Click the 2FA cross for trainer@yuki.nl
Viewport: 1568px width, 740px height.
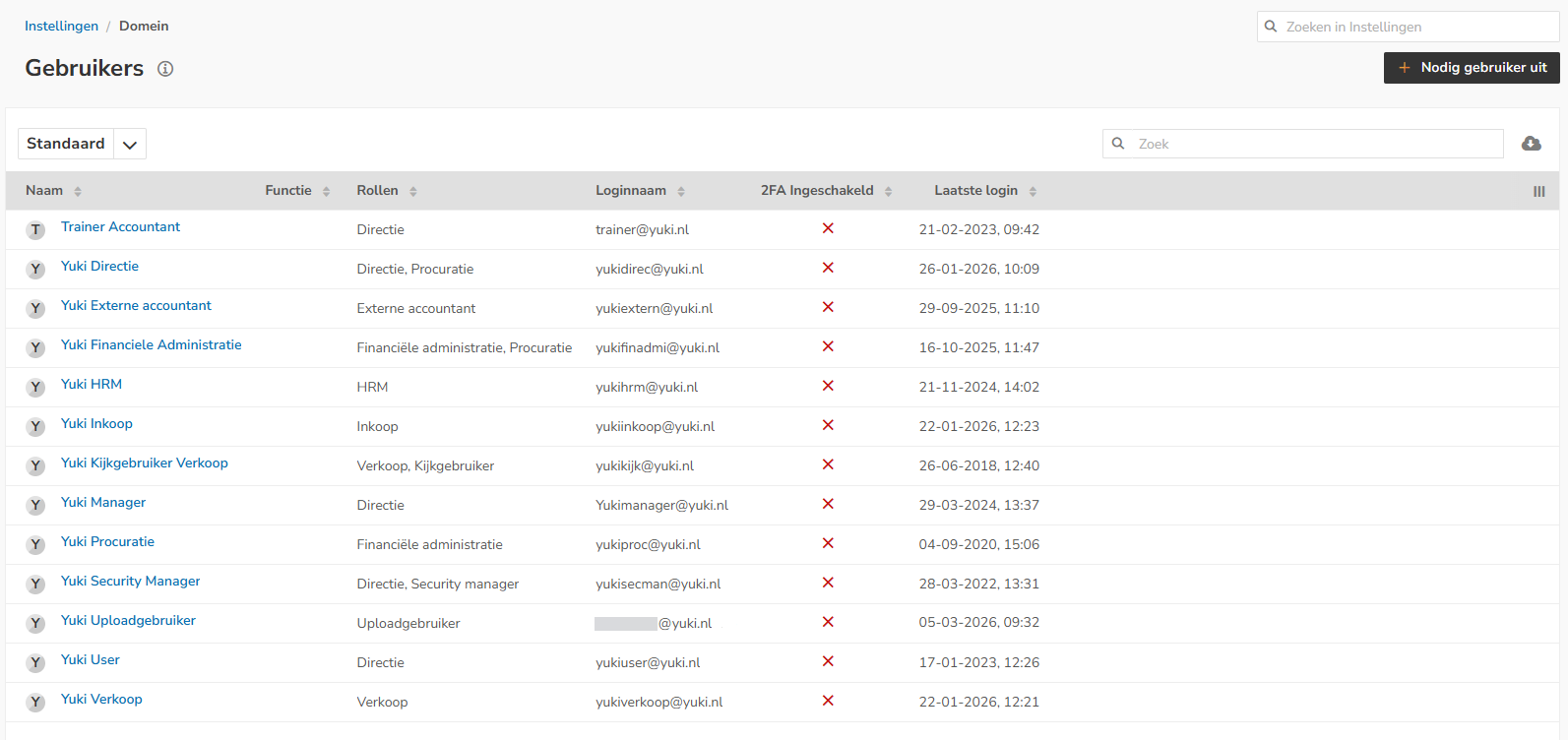[x=828, y=228]
